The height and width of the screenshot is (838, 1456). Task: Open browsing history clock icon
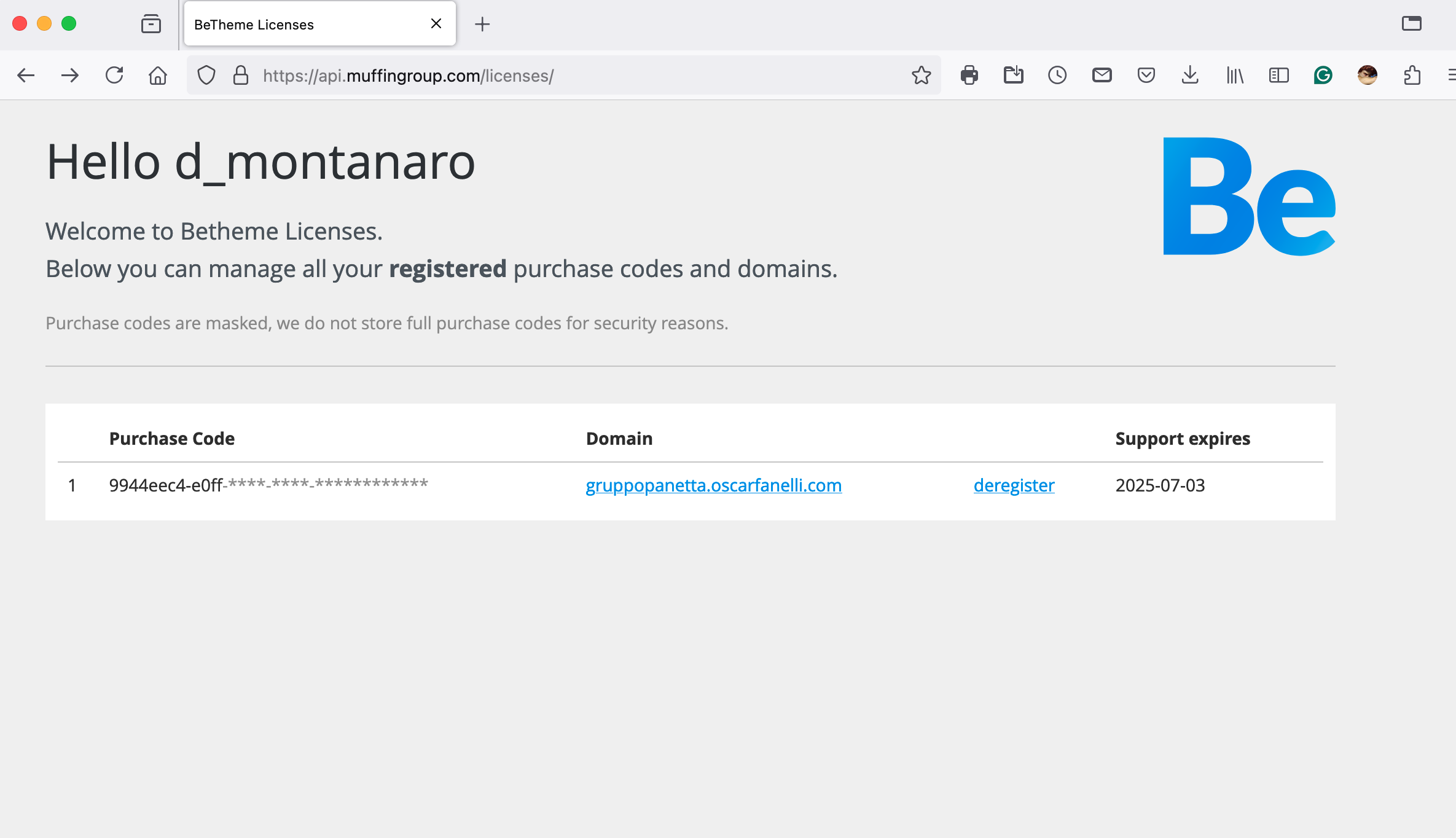click(1057, 76)
